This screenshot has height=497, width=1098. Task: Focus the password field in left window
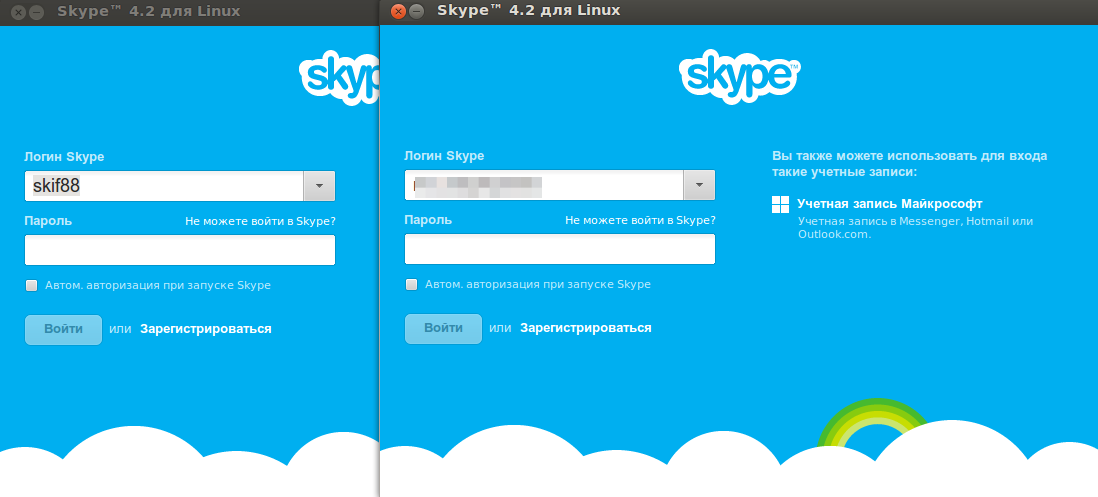click(180, 250)
